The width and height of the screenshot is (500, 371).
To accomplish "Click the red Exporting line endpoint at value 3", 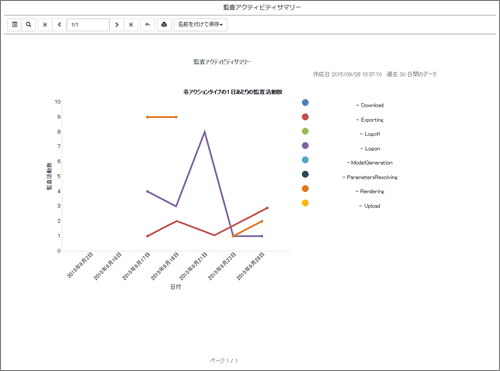I will point(267,208).
